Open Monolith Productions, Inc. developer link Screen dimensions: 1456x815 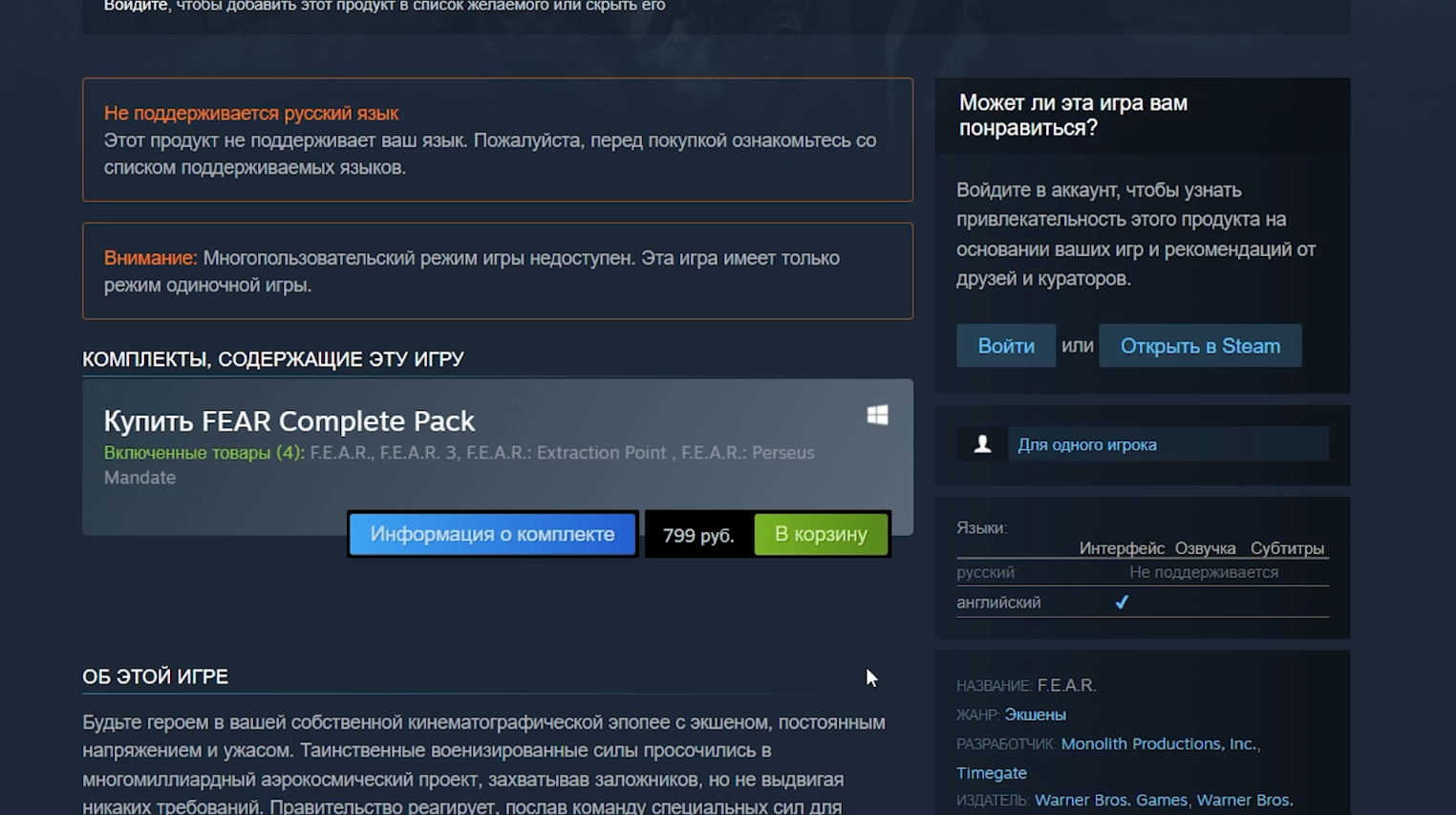coord(1159,743)
